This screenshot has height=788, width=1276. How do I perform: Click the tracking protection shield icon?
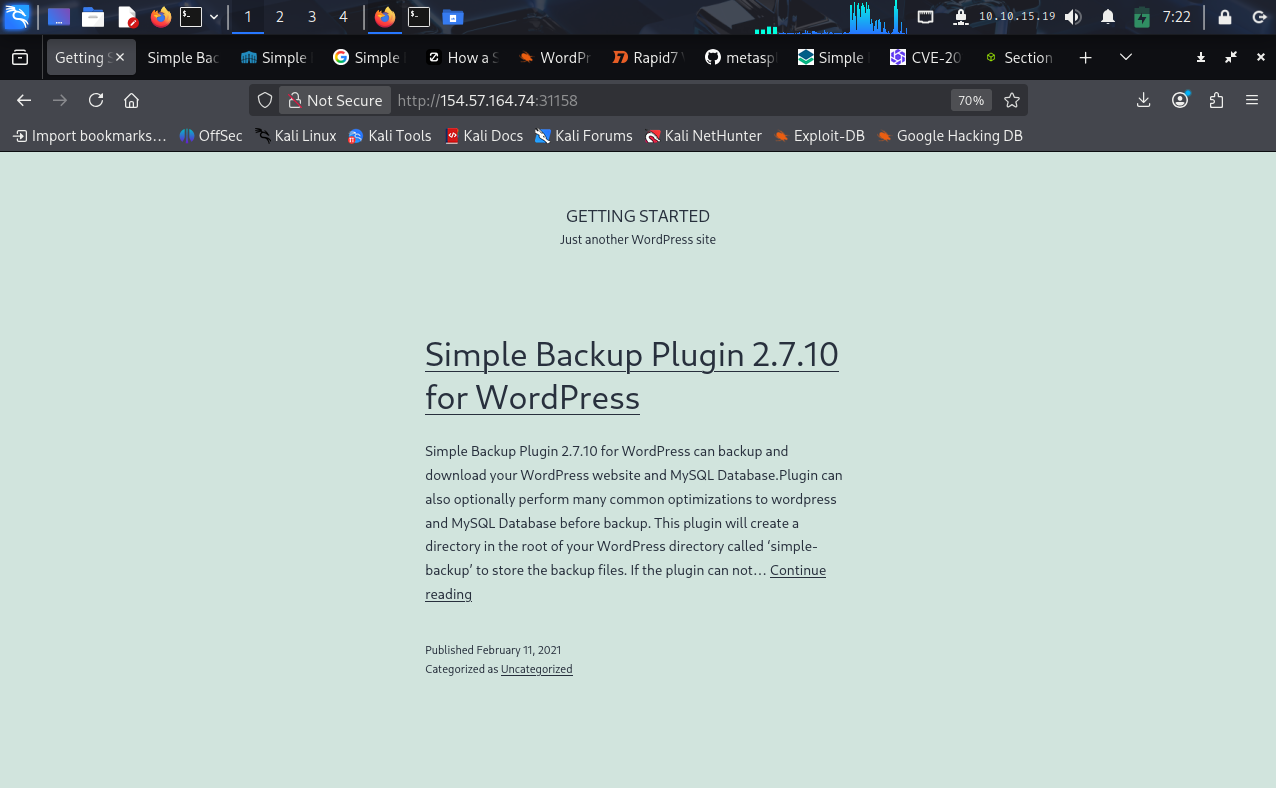click(x=265, y=100)
